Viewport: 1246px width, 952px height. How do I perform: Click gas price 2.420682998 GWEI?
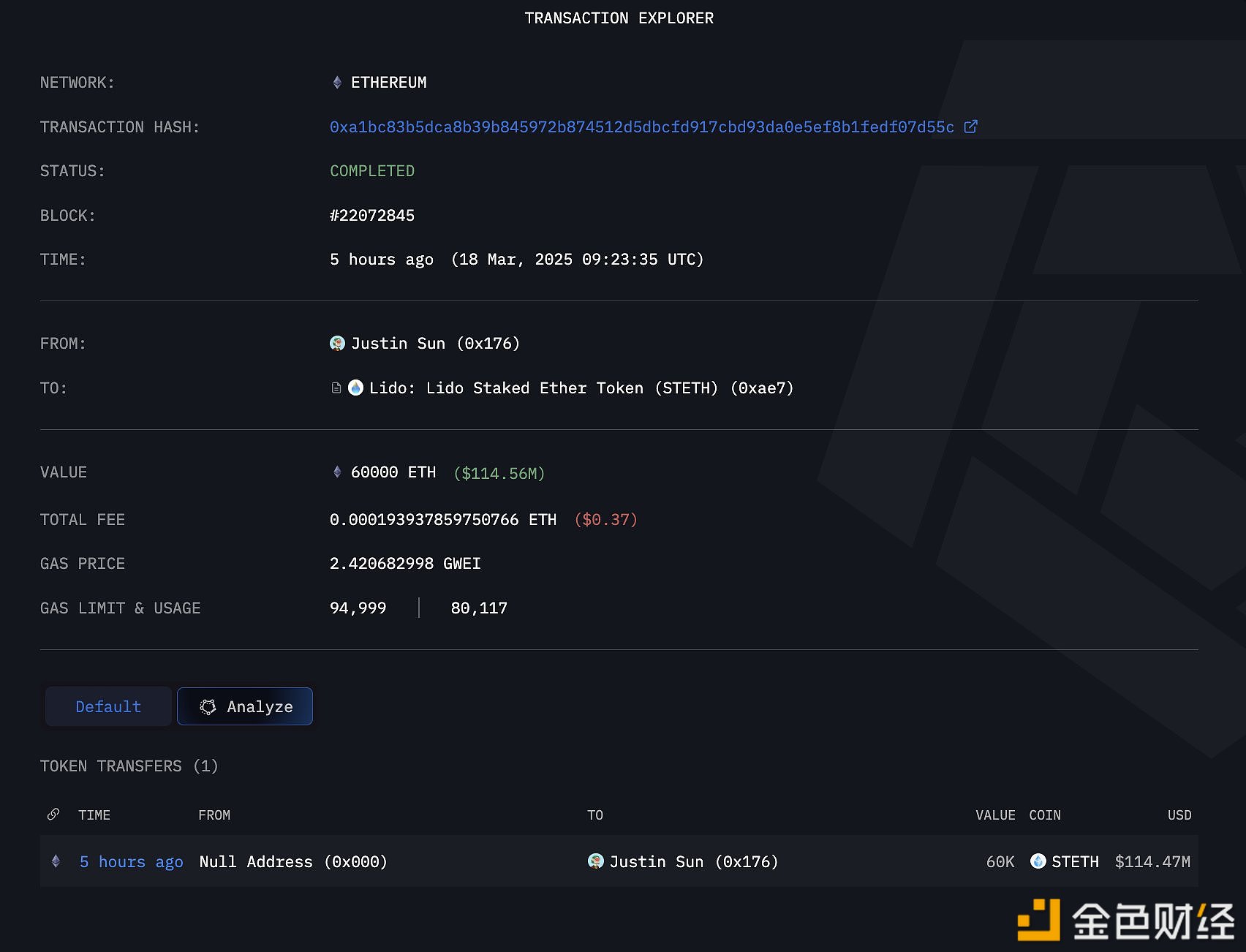[x=405, y=564]
